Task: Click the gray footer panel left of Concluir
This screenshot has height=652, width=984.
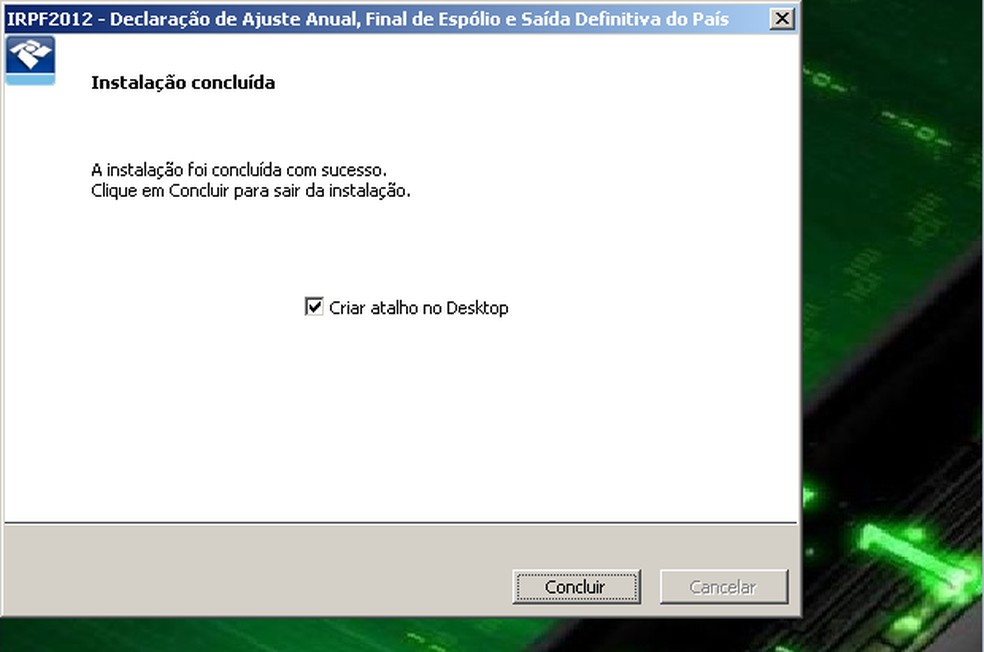Action: click(257, 570)
